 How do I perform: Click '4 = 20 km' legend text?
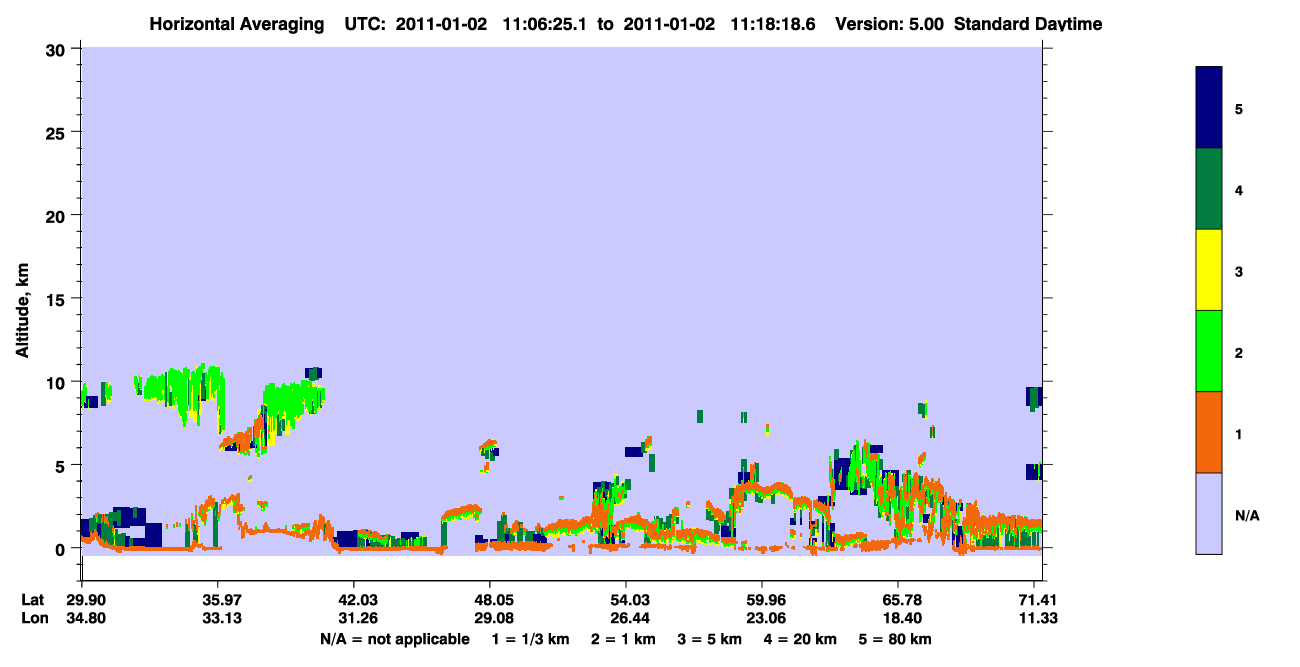click(x=800, y=639)
